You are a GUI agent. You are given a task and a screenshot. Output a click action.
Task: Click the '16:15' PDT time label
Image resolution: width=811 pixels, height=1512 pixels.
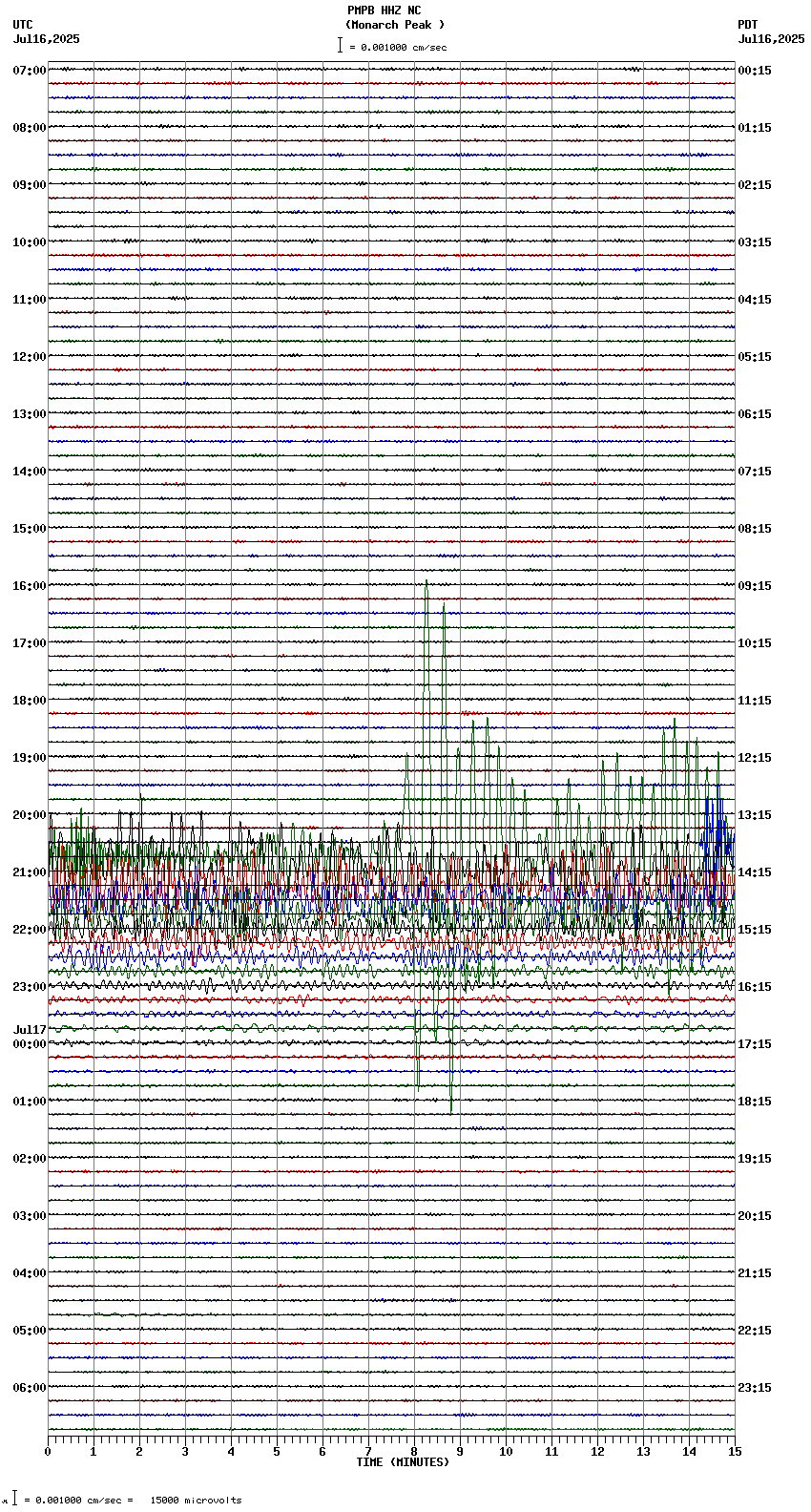point(755,987)
